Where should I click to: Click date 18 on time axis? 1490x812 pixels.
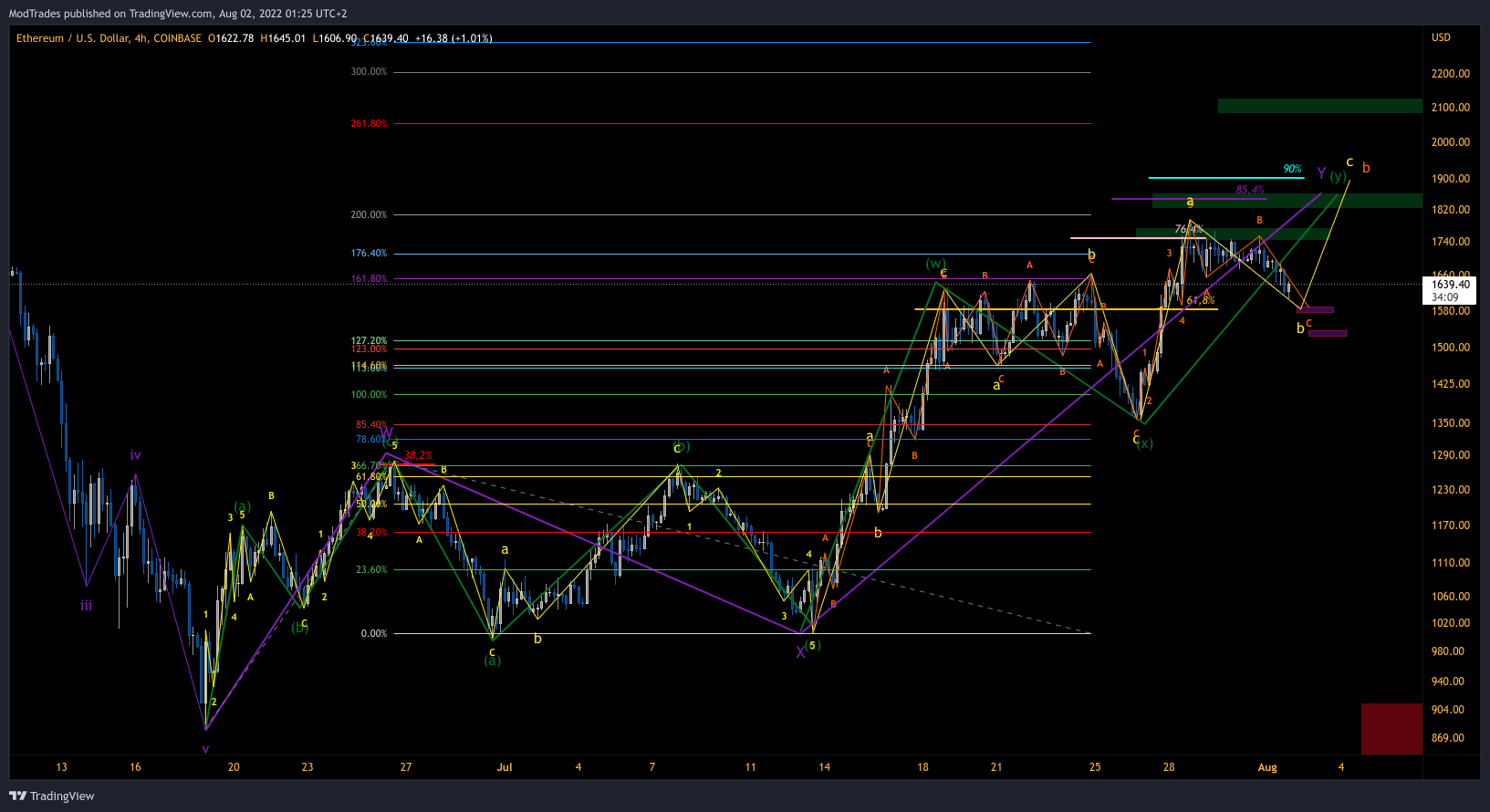click(x=923, y=767)
